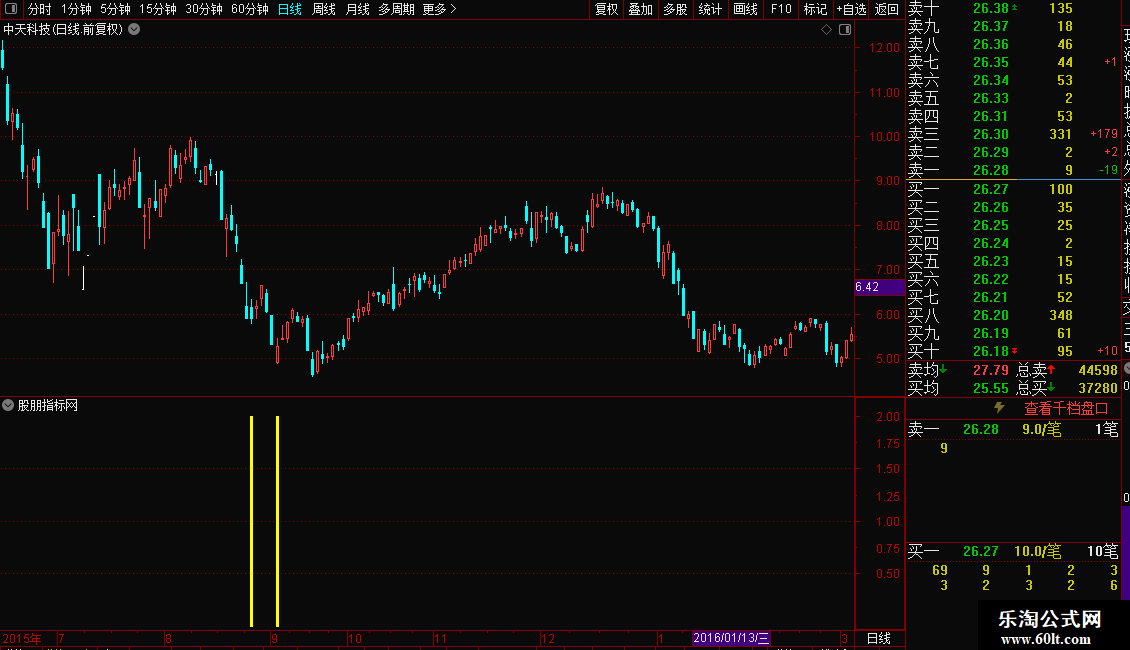Click the 叠加 overlay button
The image size is (1130, 650).
[x=641, y=9]
